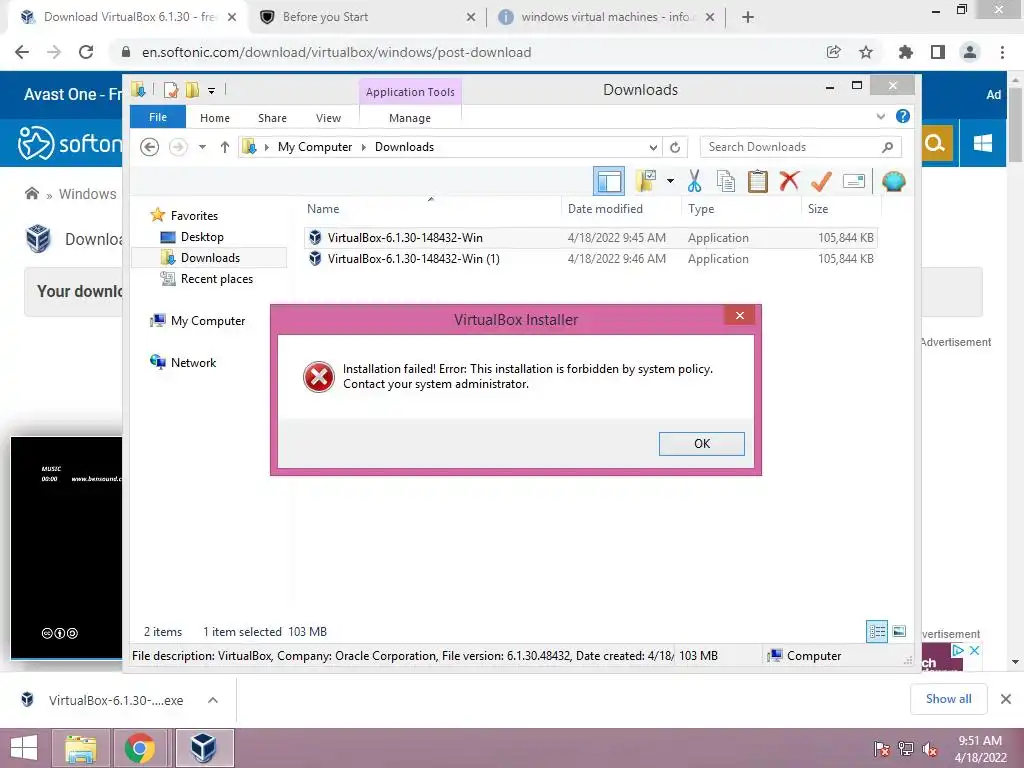Viewport: 1024px width, 768px height.
Task: Select Network in navigation pane
Action: point(193,362)
